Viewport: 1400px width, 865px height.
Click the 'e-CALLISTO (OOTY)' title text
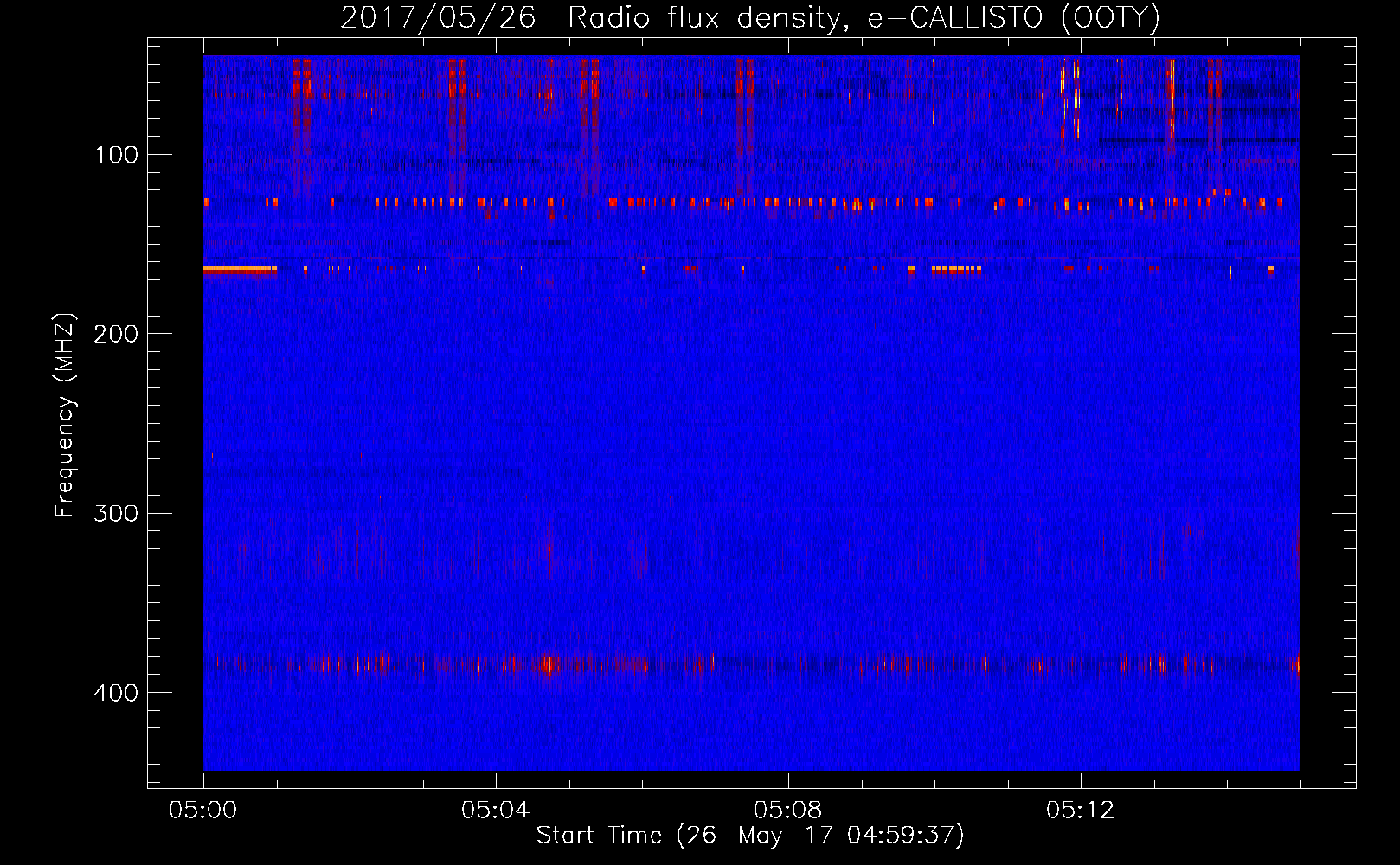coord(1014,18)
